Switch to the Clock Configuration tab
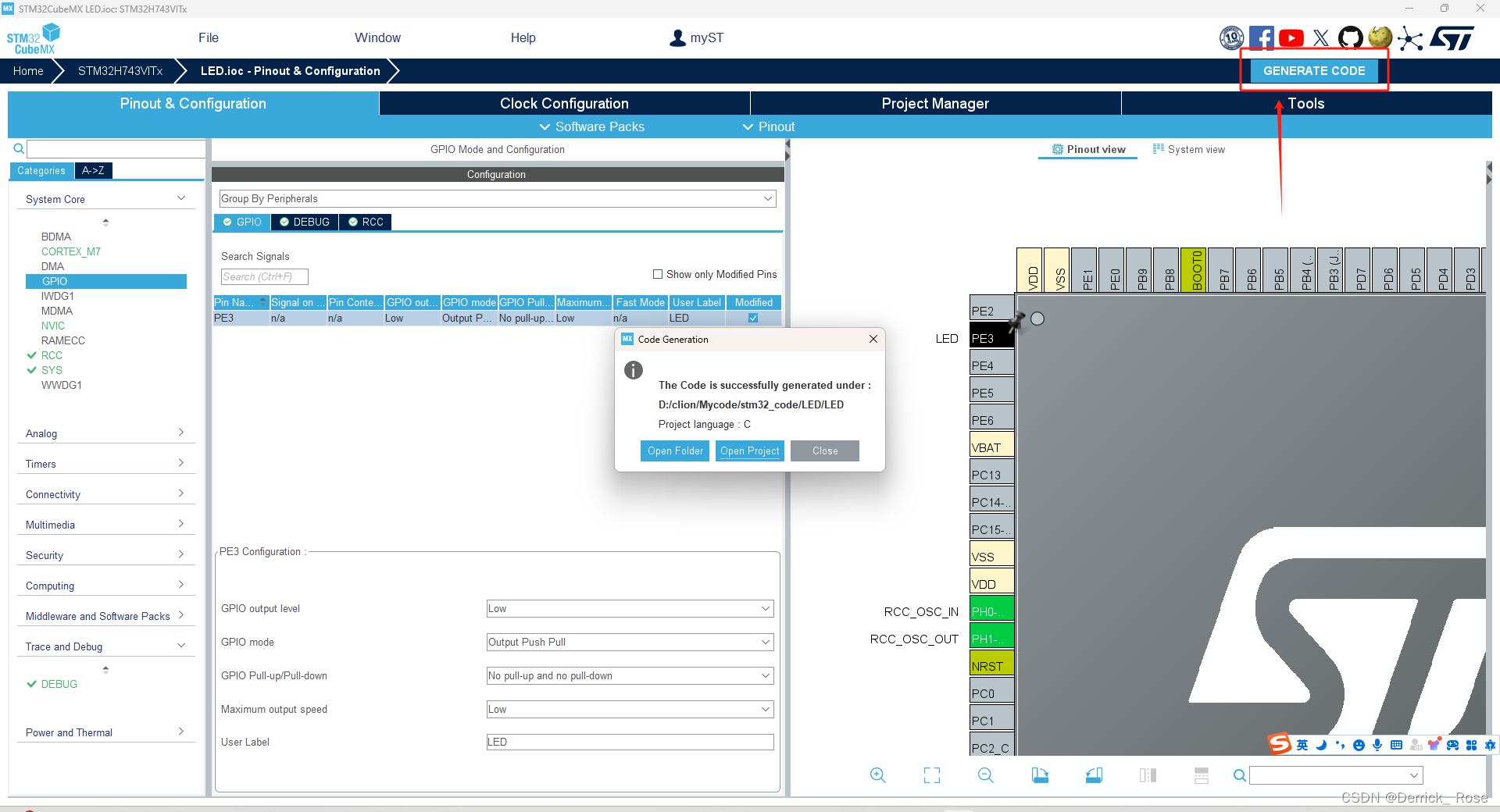 click(564, 103)
